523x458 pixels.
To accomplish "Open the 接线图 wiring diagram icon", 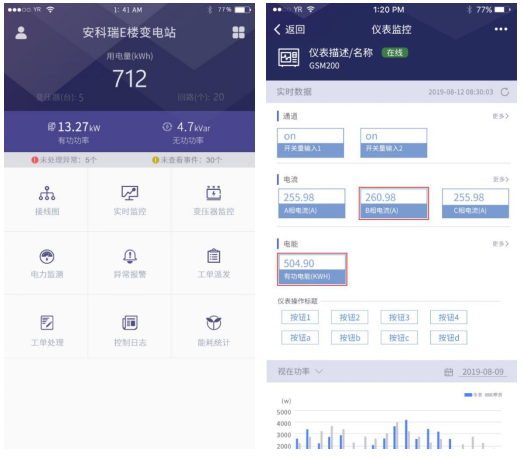I will [x=47, y=193].
